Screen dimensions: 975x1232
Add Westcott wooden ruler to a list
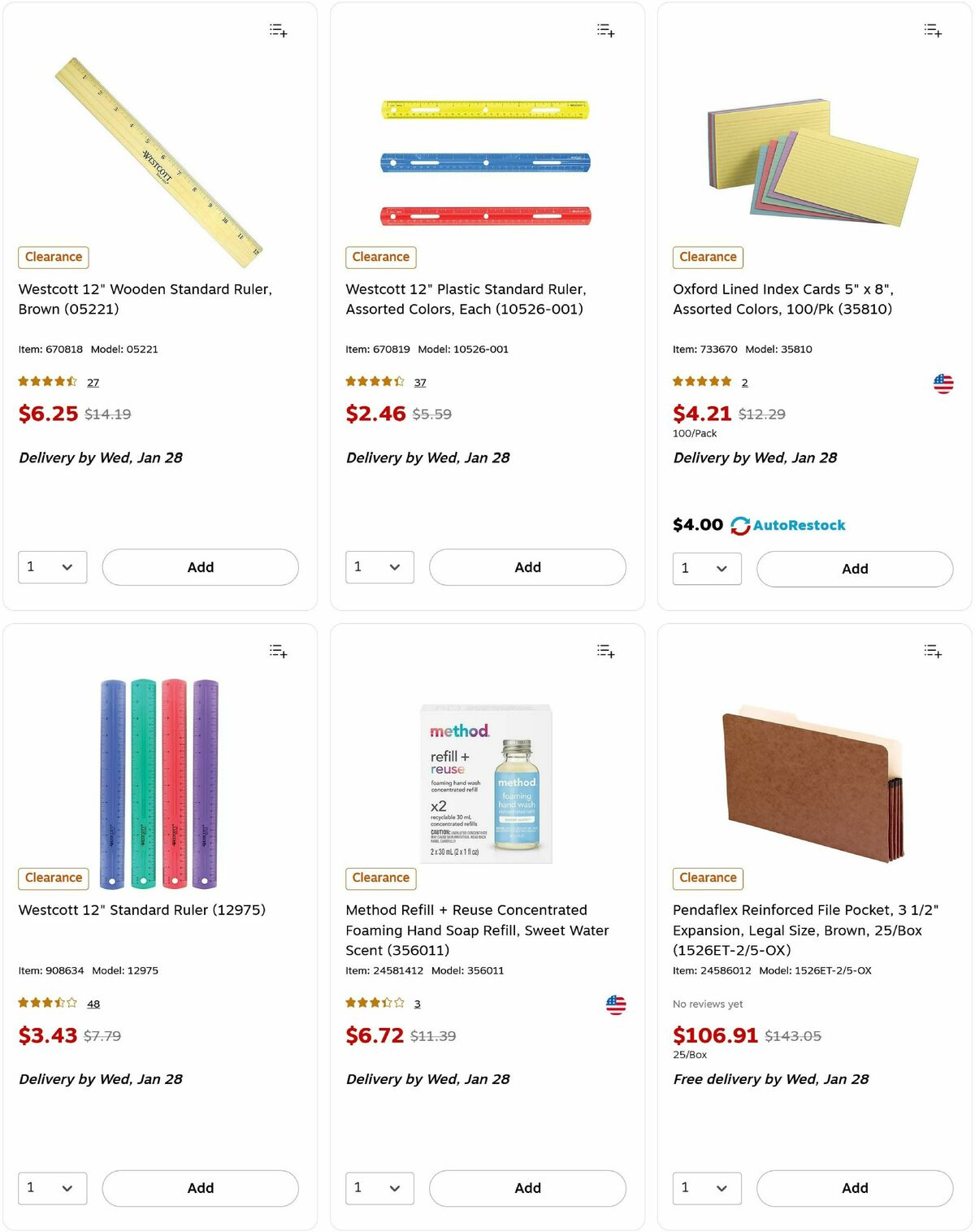(277, 30)
